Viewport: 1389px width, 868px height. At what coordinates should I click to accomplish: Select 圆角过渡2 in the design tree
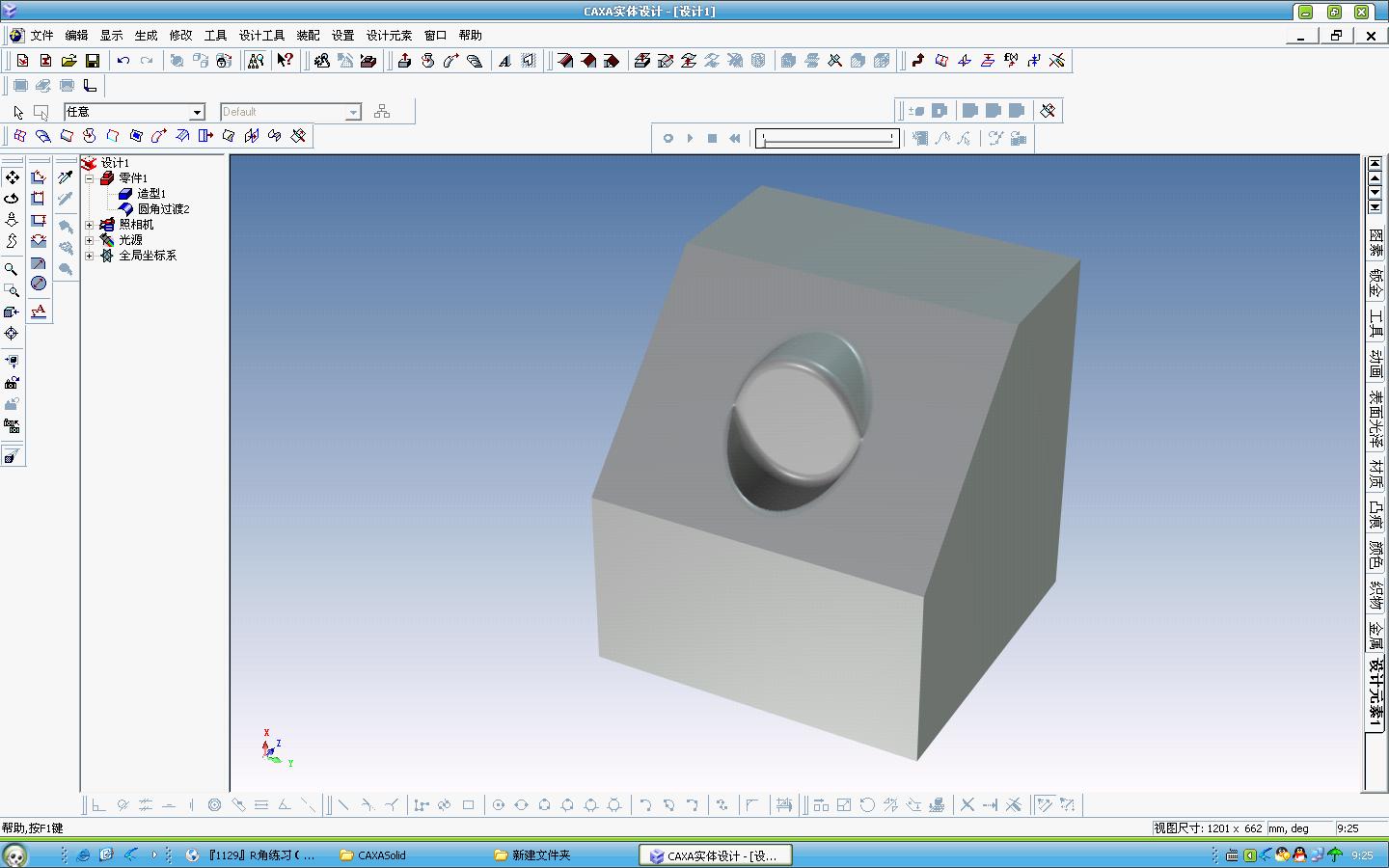[x=163, y=209]
